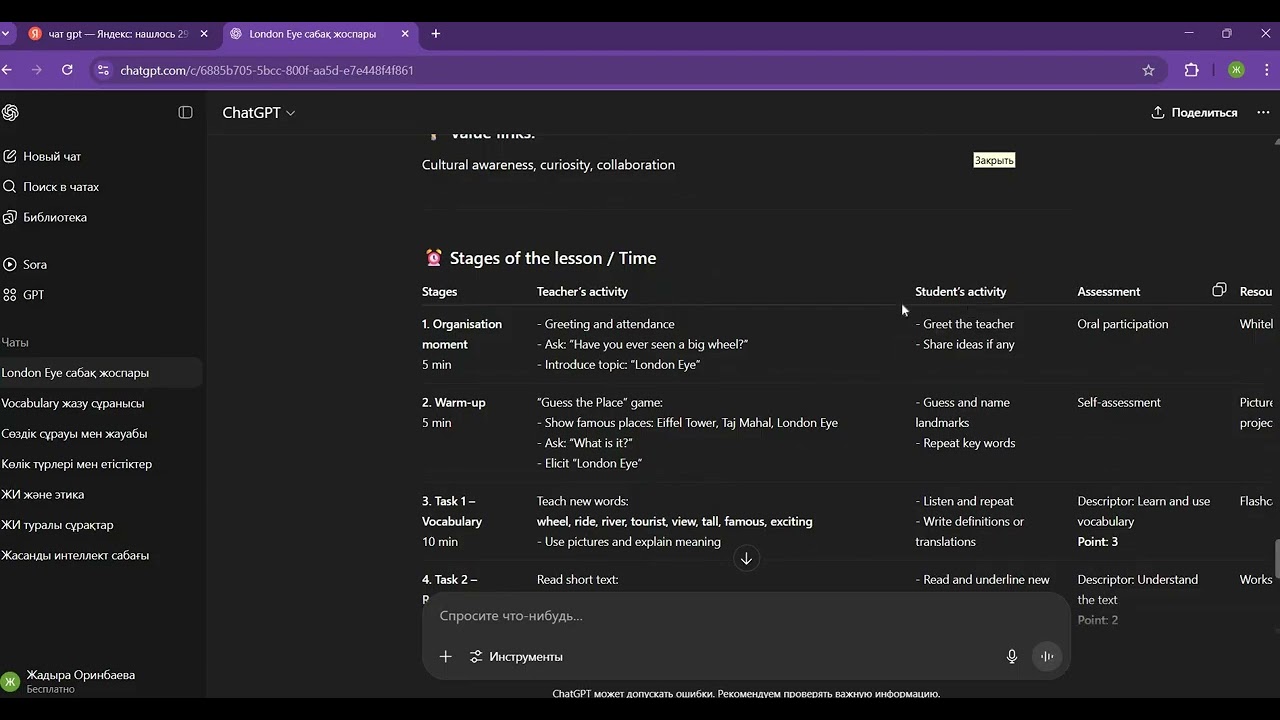Bookmark this page with star icon

pyautogui.click(x=1148, y=70)
